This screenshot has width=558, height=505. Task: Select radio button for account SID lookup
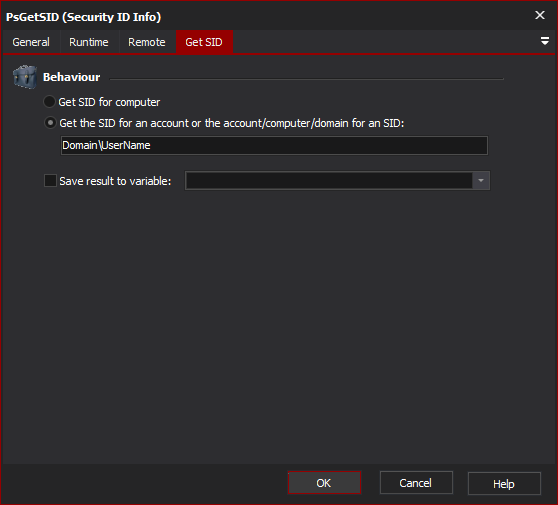tap(50, 123)
